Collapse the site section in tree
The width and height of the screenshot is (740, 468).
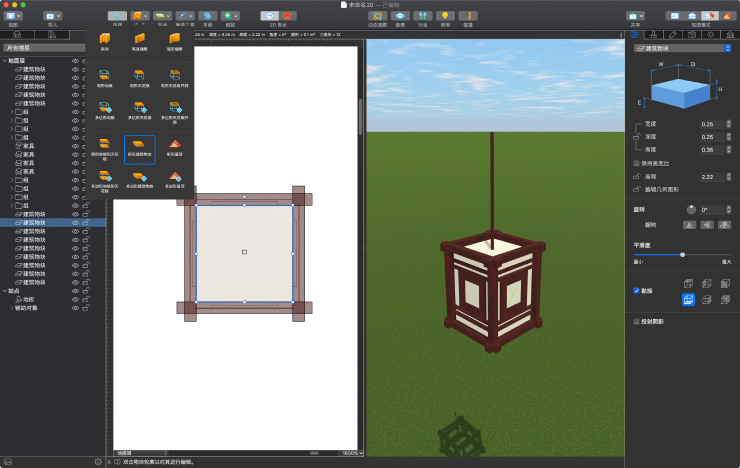tap(5, 291)
